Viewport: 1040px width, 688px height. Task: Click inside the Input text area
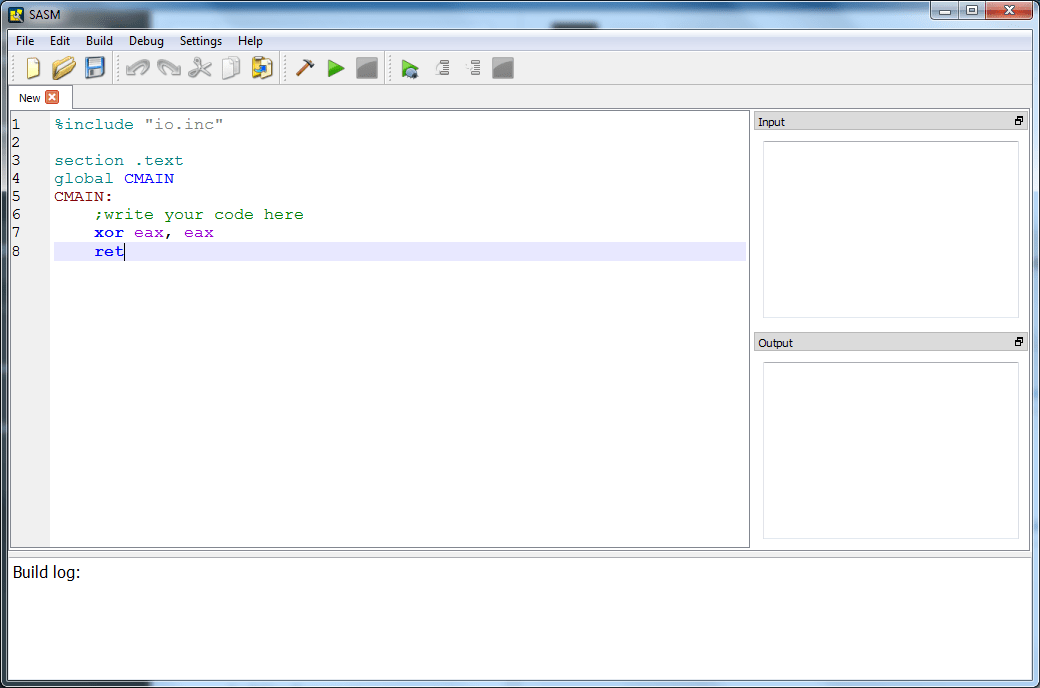[891, 229]
